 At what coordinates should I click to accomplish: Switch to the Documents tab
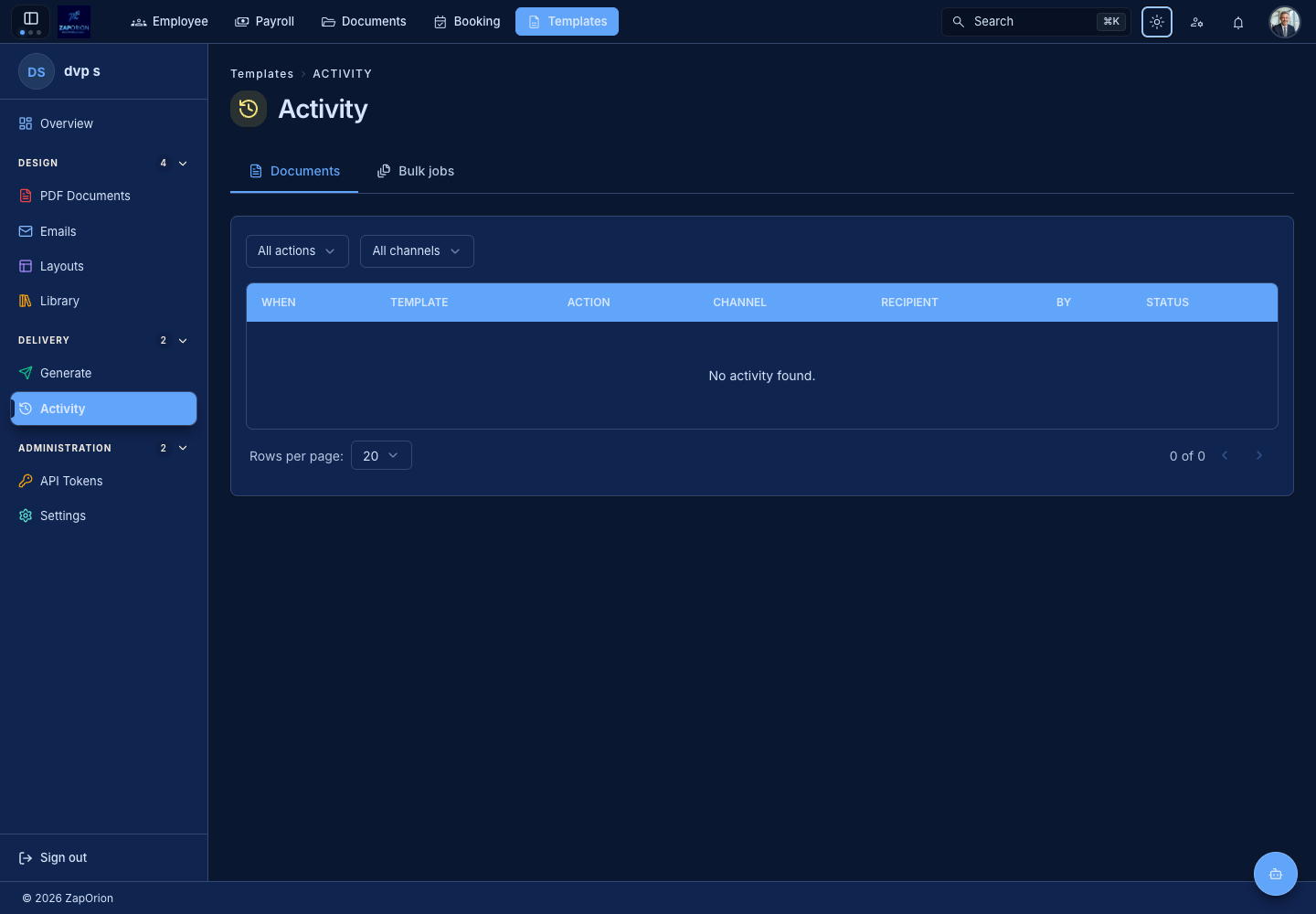click(x=294, y=171)
